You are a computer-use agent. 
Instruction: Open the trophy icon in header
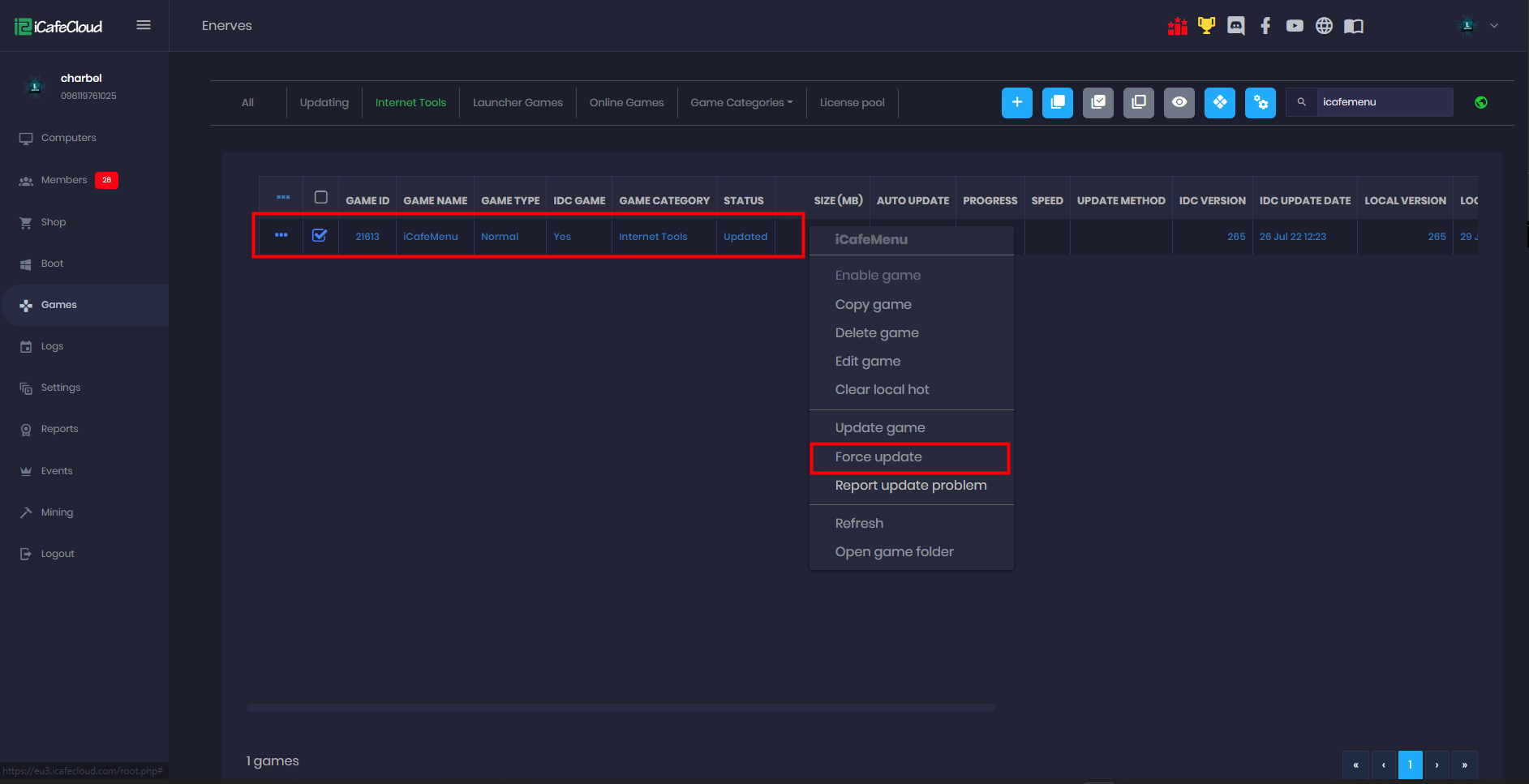pyautogui.click(x=1207, y=25)
